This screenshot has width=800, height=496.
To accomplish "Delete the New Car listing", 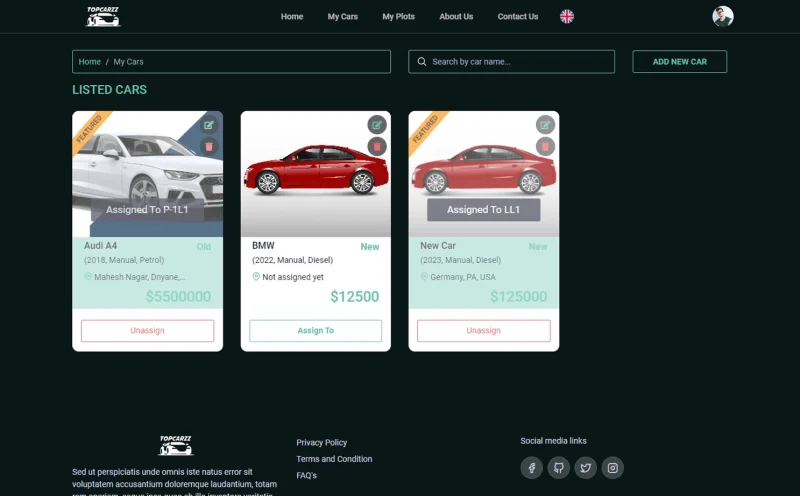I will pos(545,147).
